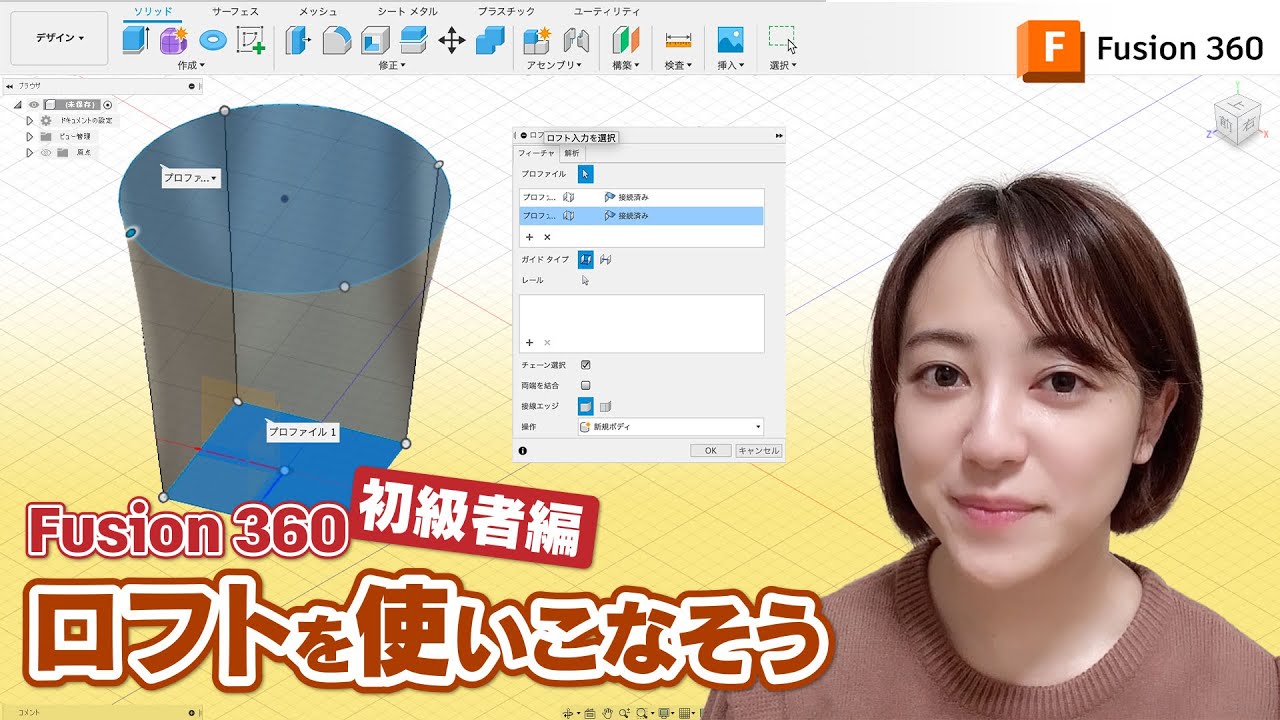Click the info icon in loft dialog

523,451
